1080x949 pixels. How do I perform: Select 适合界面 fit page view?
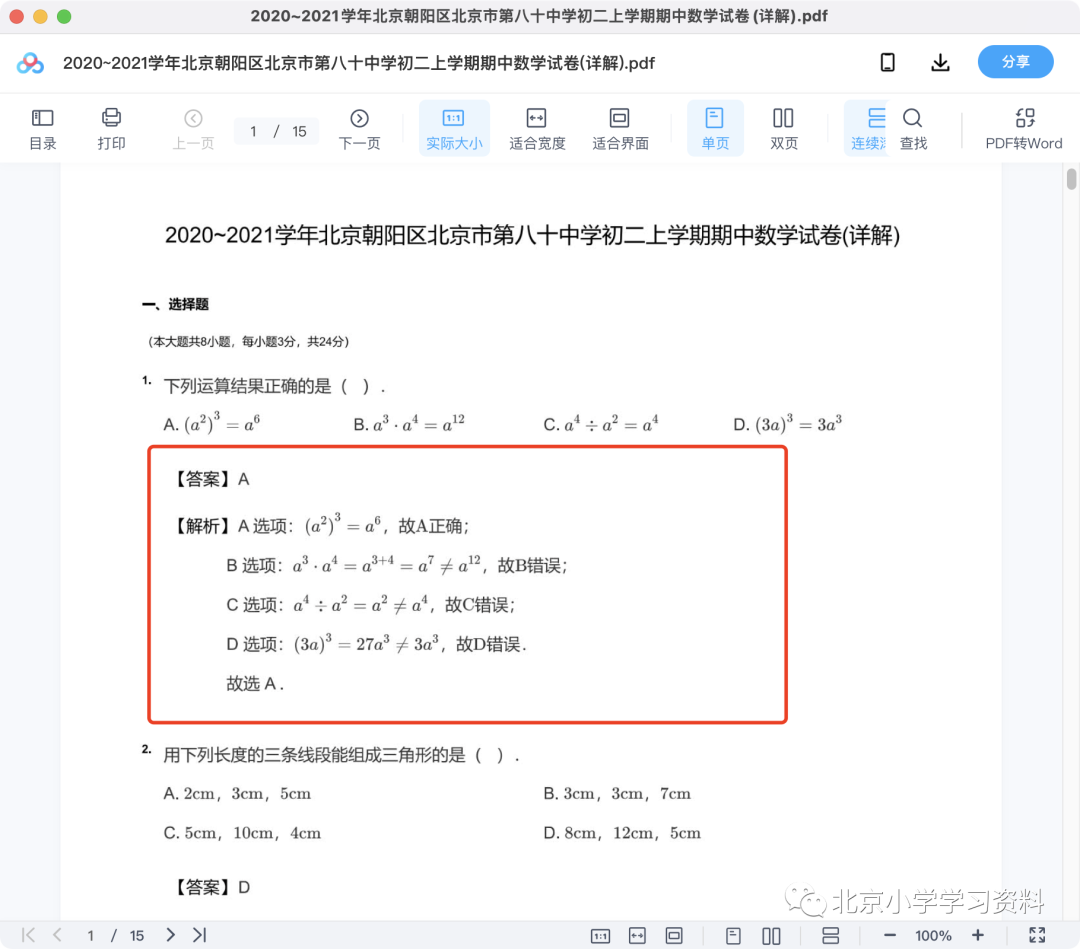620,129
